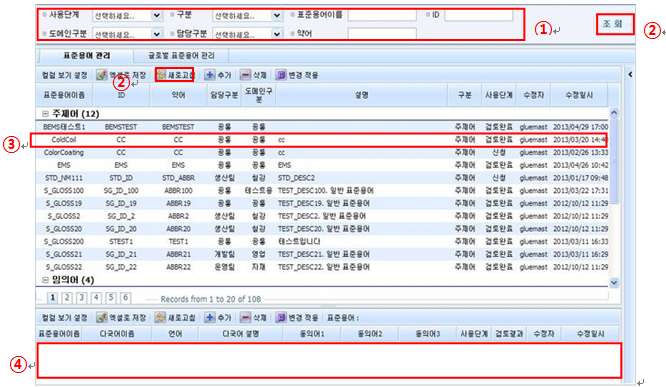Click refresh icon in upper grid toolbar
The height and width of the screenshot is (387, 666).
tap(161, 75)
